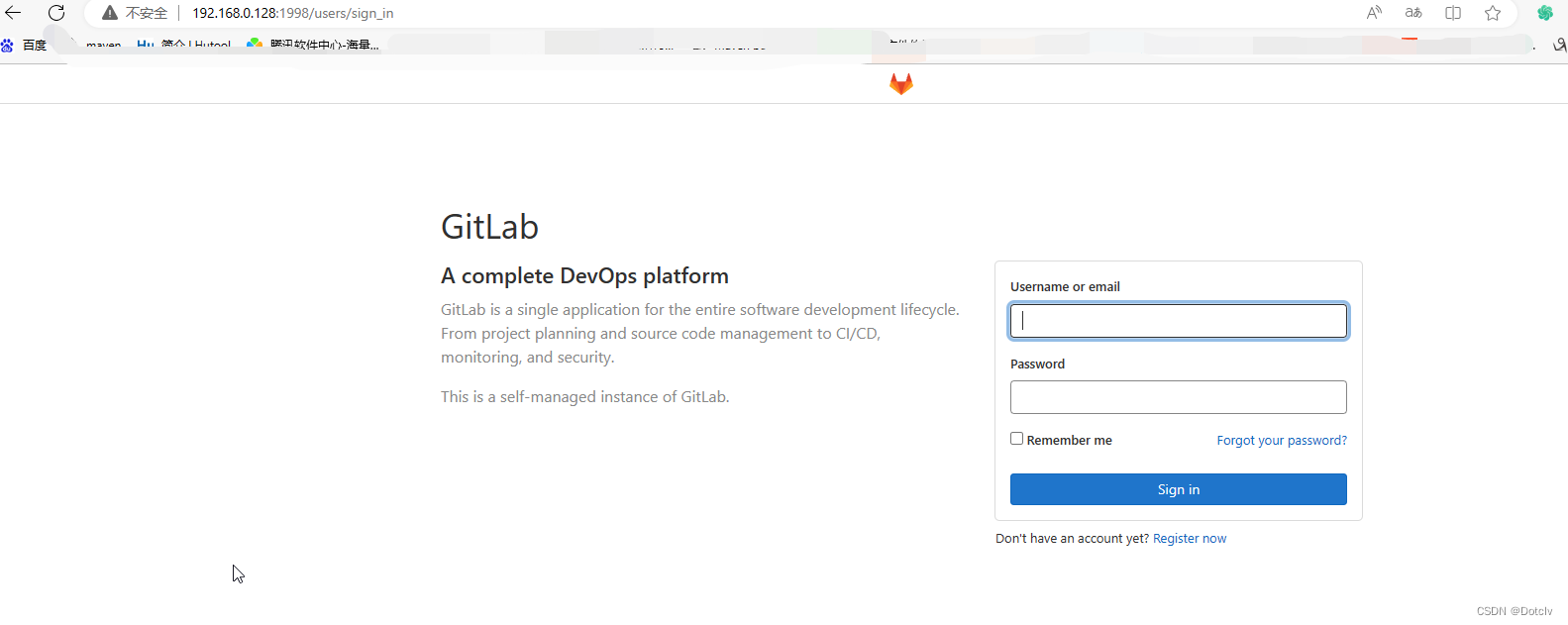Image resolution: width=1568 pixels, height=625 pixels.
Task: Click the address bar URL
Action: point(292,13)
